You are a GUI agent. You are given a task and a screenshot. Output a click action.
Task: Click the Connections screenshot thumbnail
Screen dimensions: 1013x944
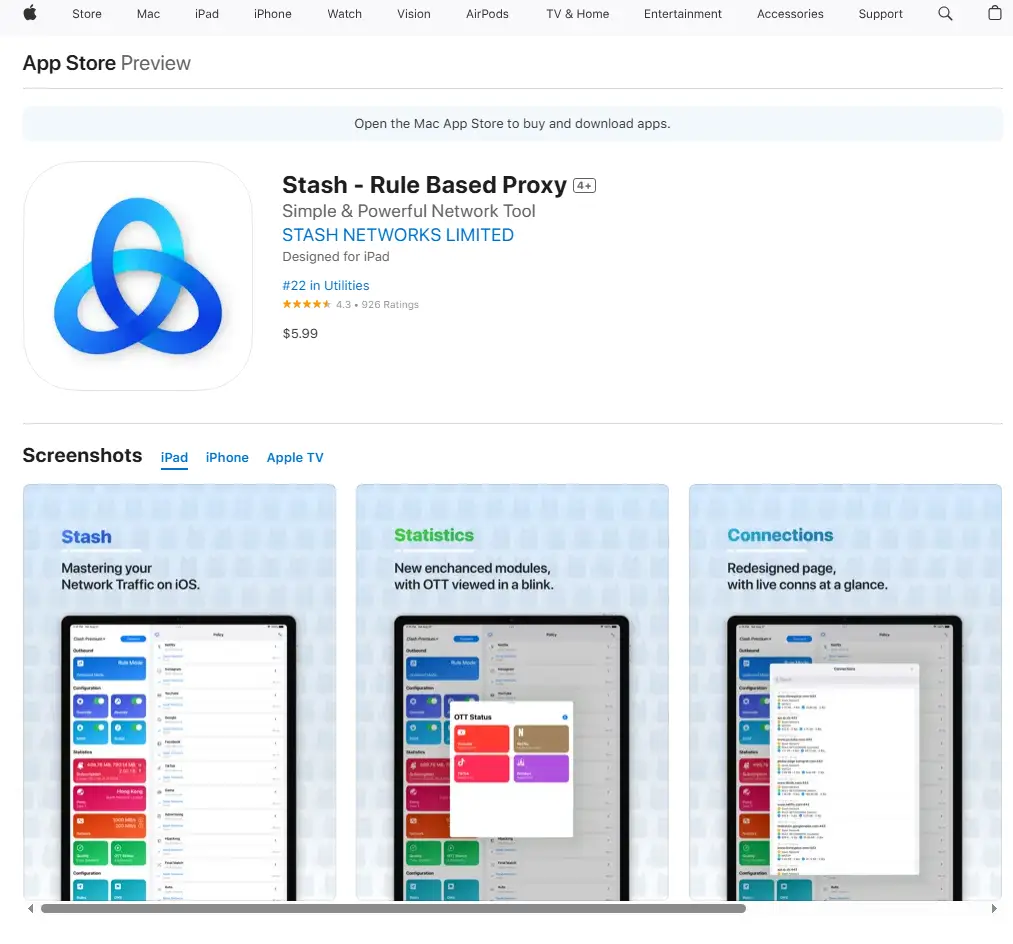845,692
